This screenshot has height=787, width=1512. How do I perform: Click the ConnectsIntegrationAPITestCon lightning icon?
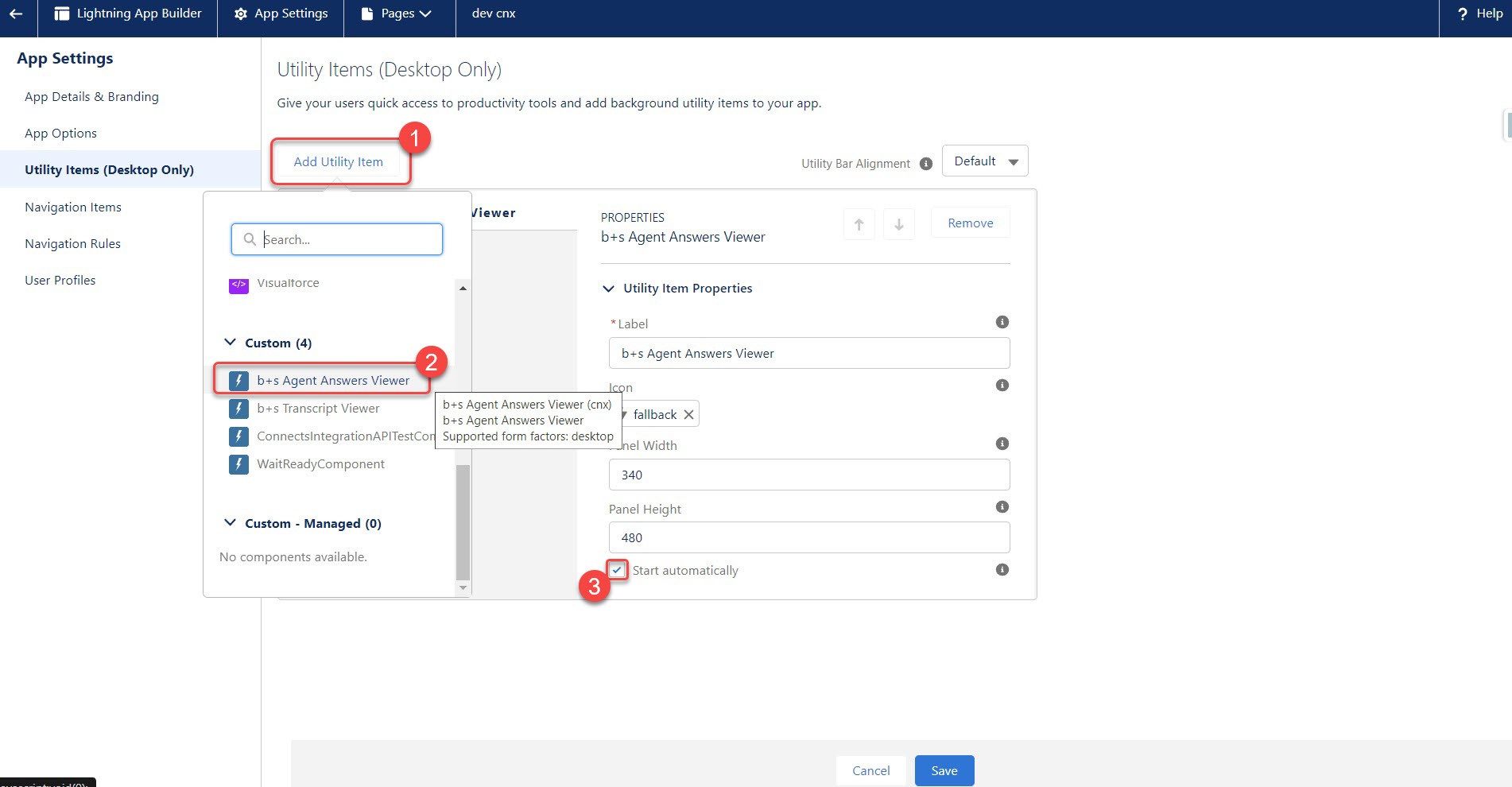[x=238, y=436]
